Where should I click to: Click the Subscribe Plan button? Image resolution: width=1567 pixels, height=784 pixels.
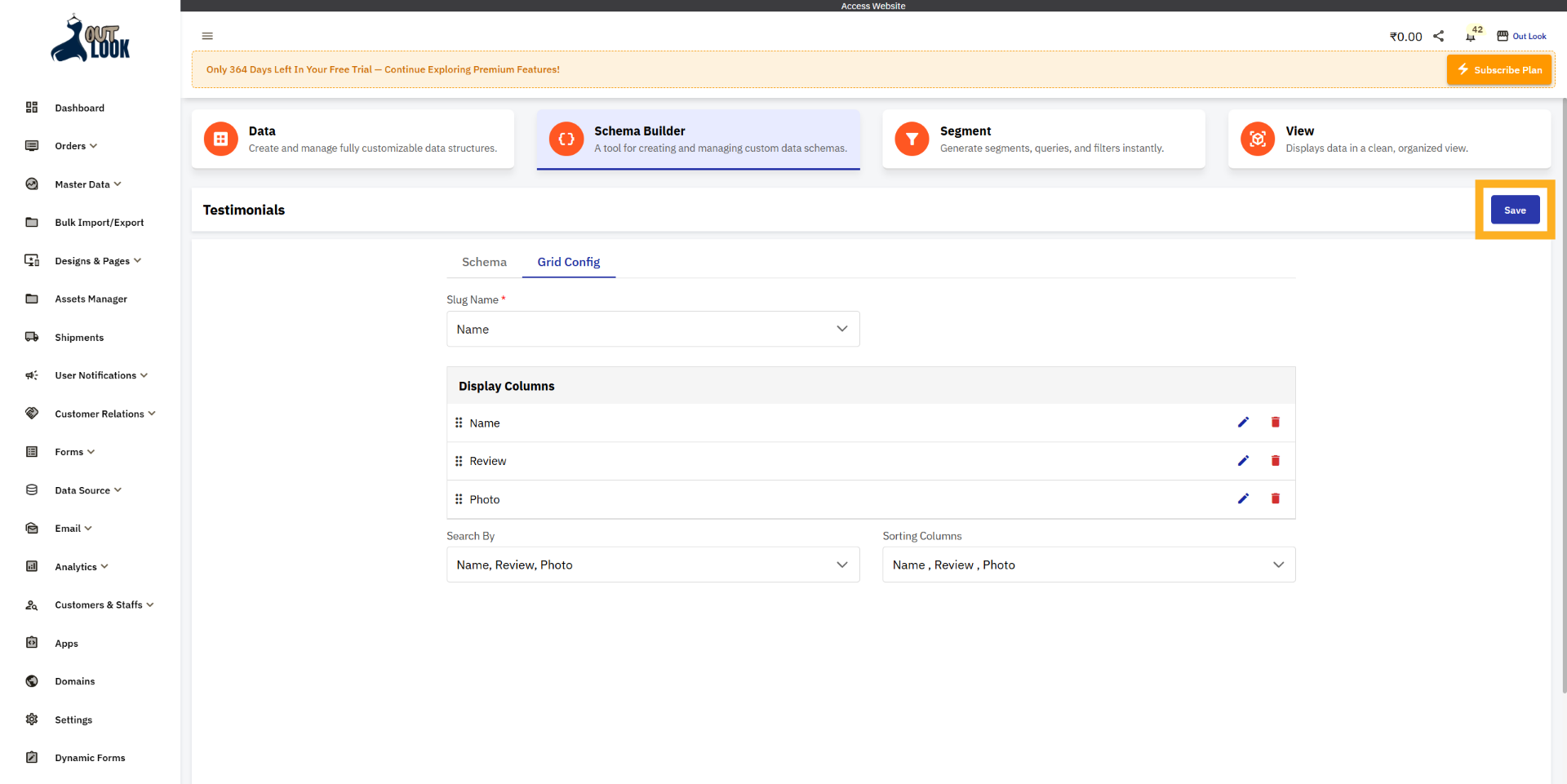(x=1499, y=70)
